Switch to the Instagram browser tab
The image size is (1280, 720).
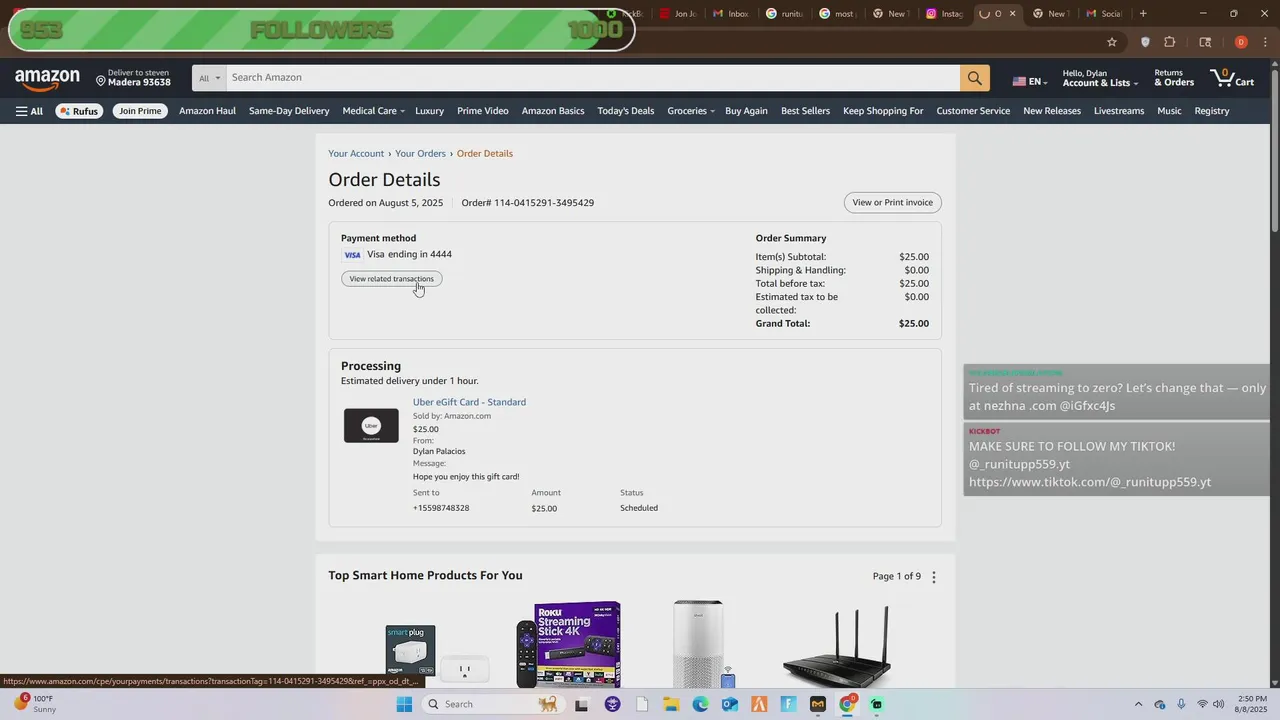pos(945,14)
